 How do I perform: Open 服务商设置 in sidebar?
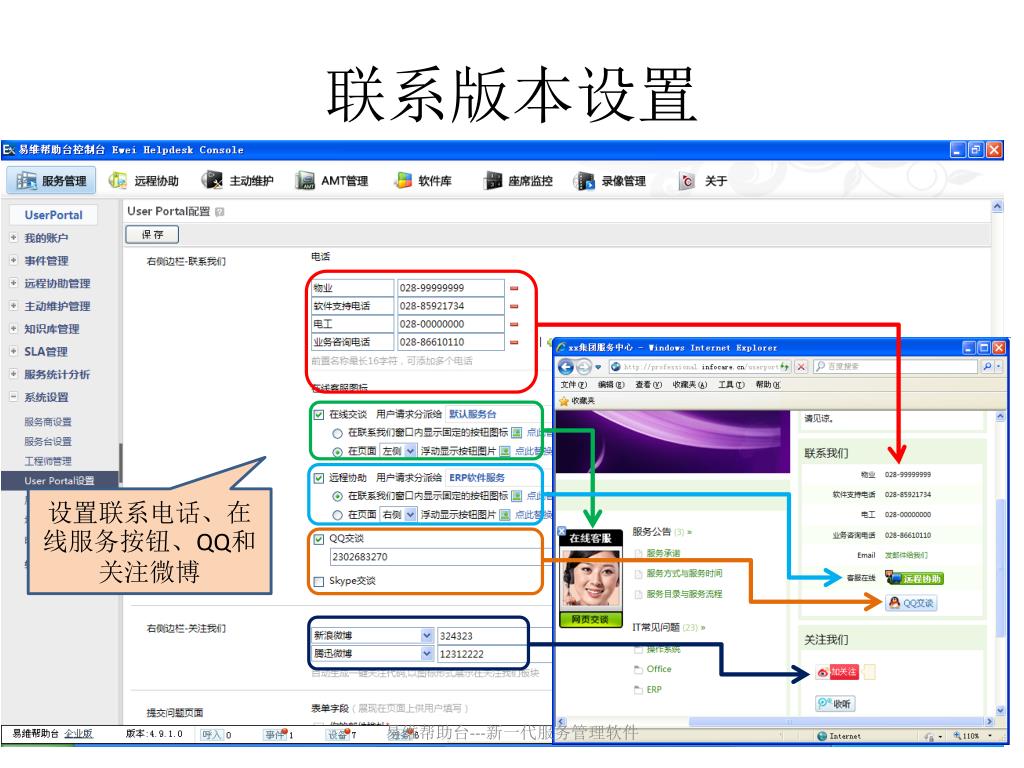point(48,422)
